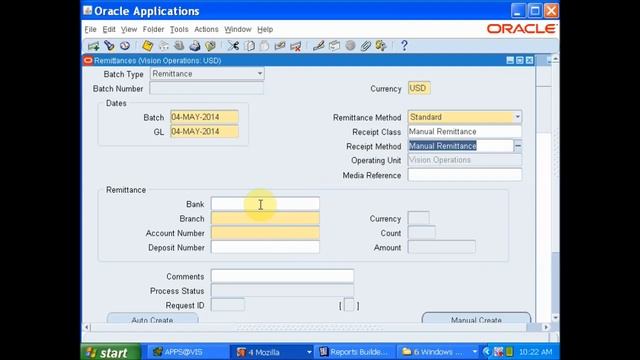The height and width of the screenshot is (360, 640).
Task: Click the vertical scrollbar down arrow
Action: pyautogui.click(x=555, y=318)
